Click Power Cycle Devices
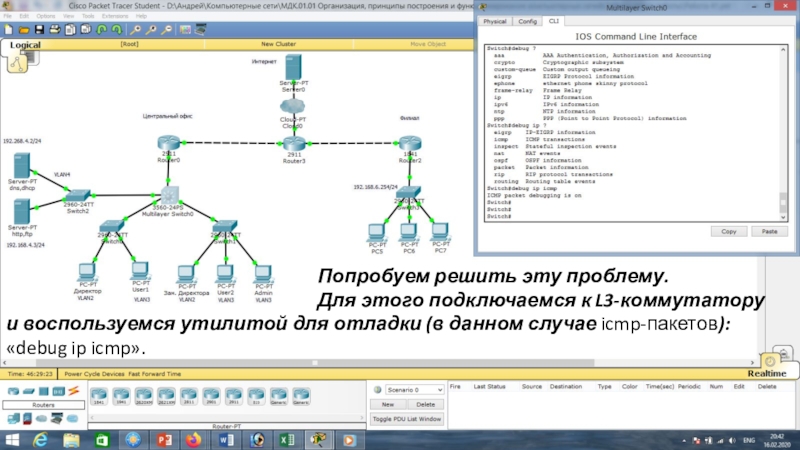The height and width of the screenshot is (450, 800). click(x=94, y=374)
